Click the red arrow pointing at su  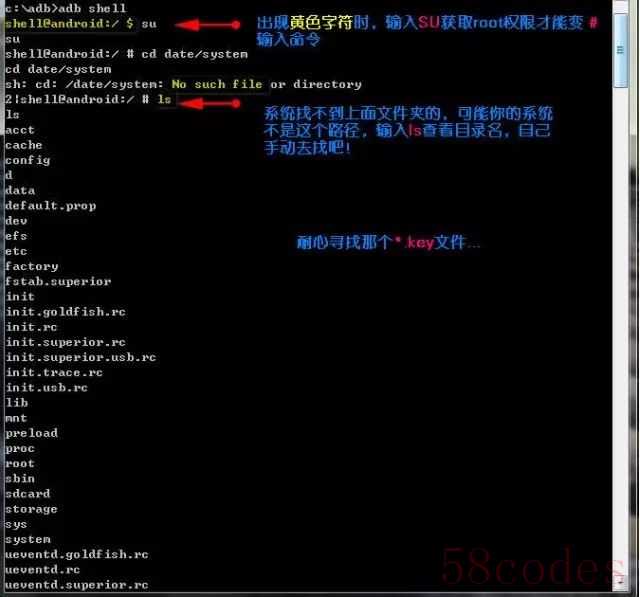207,25
